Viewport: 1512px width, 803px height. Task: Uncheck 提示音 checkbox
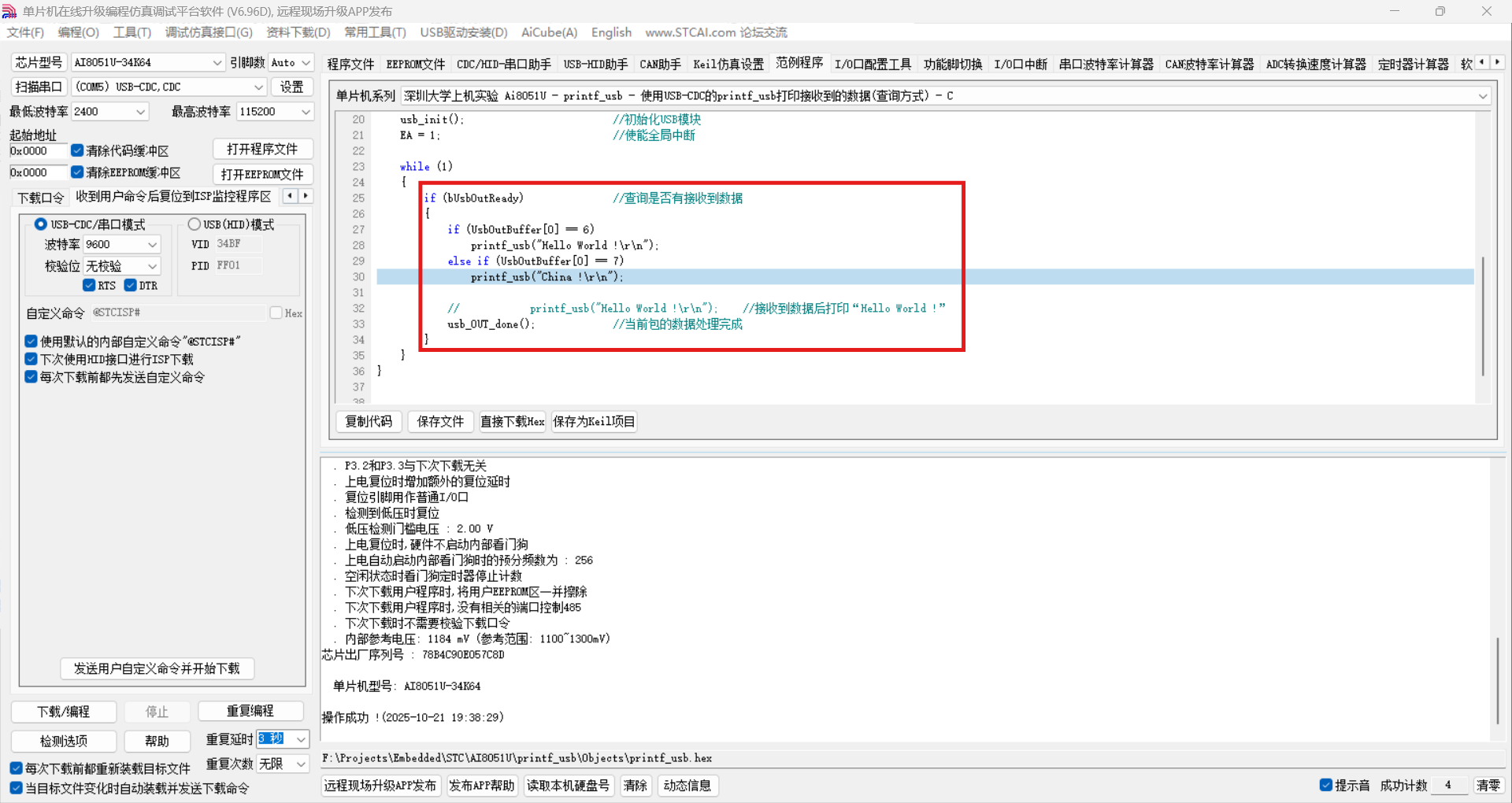(x=1326, y=785)
